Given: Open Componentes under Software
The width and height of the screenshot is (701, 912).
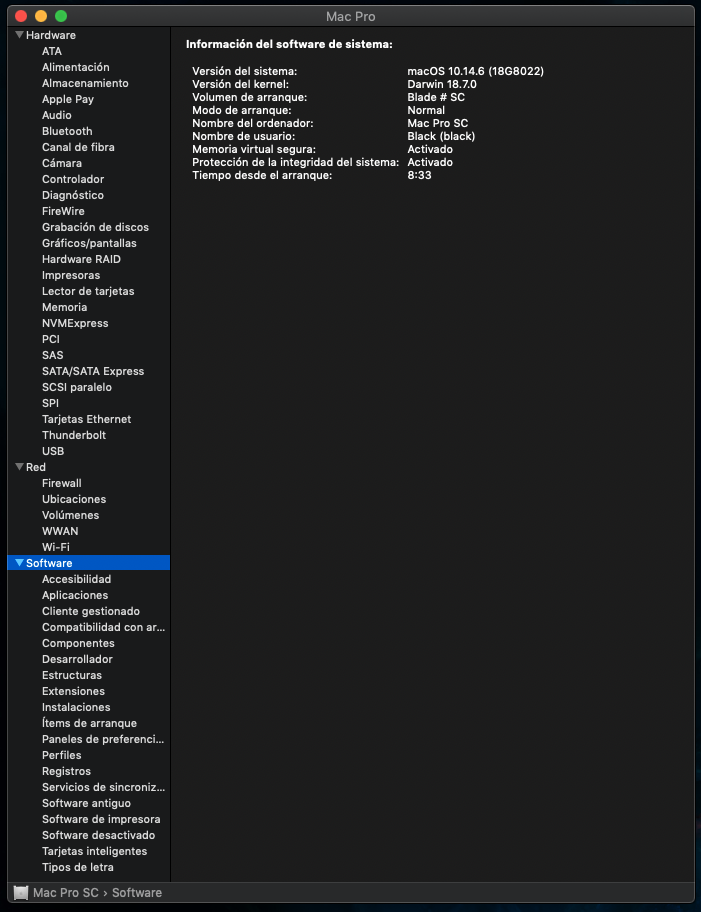Looking at the screenshot, I should pos(78,643).
